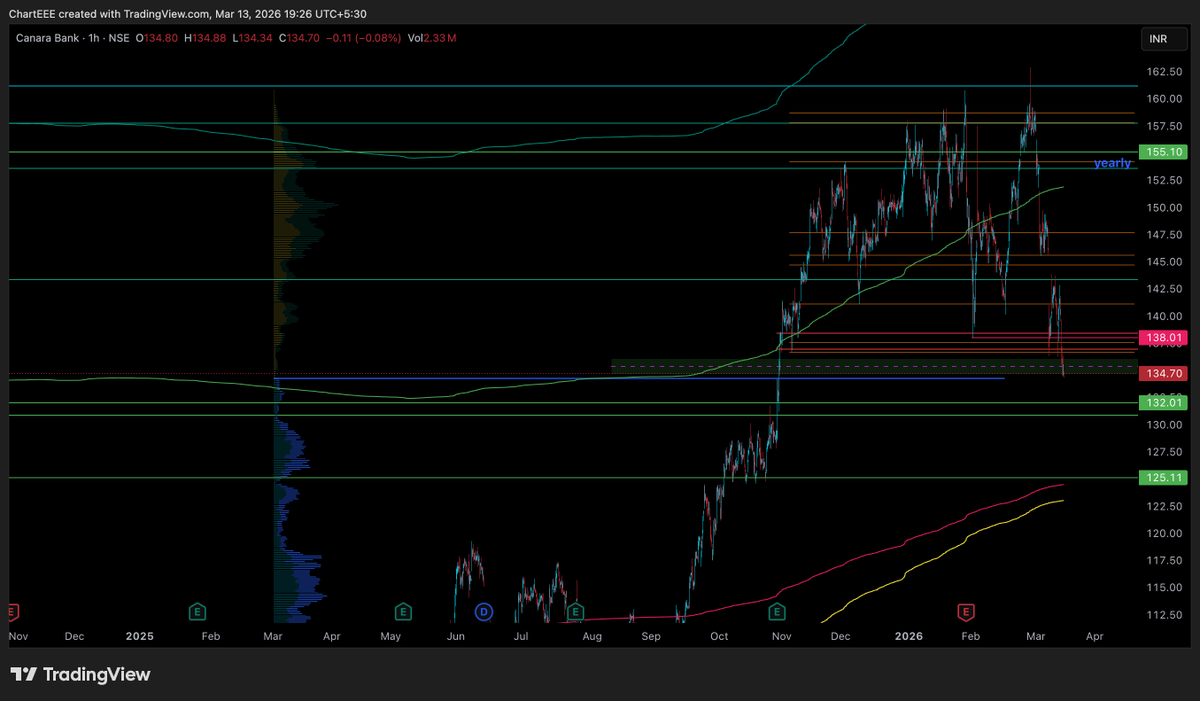Click the 2025 label on time axis
This screenshot has width=1200, height=701.
tap(140, 636)
